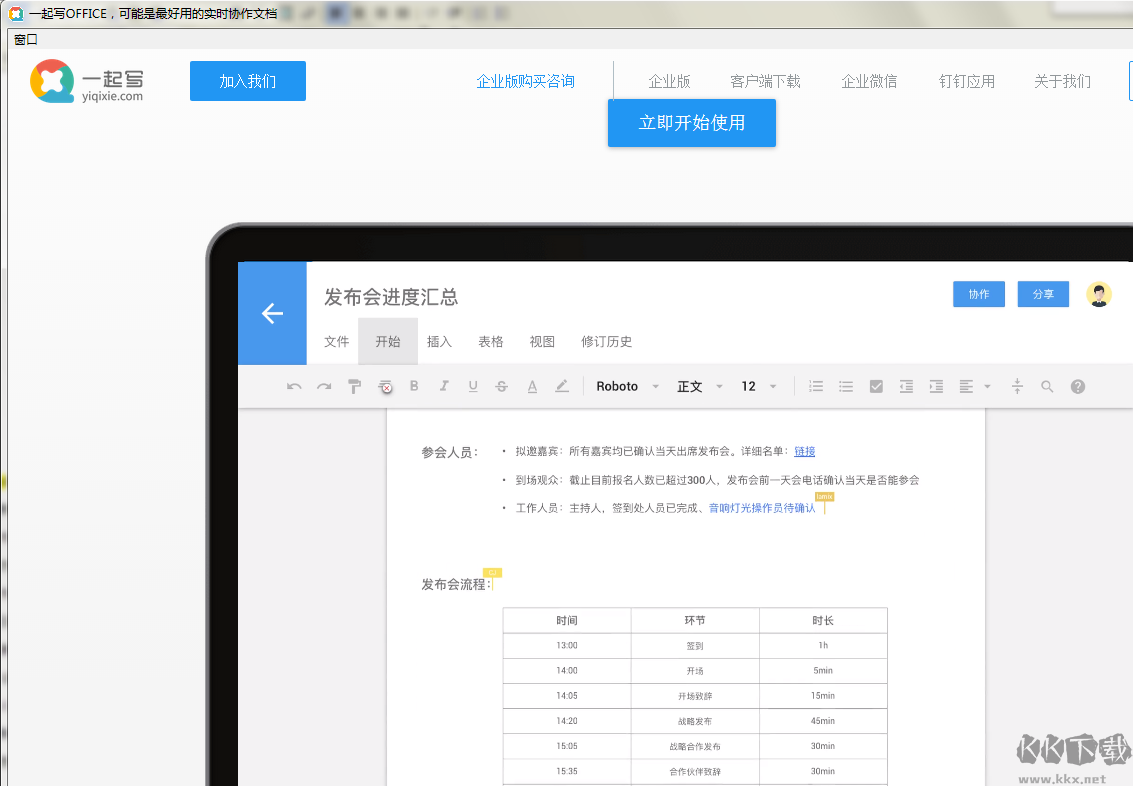Click the 15:35 table cell
This screenshot has width=1133, height=786.
click(566, 772)
